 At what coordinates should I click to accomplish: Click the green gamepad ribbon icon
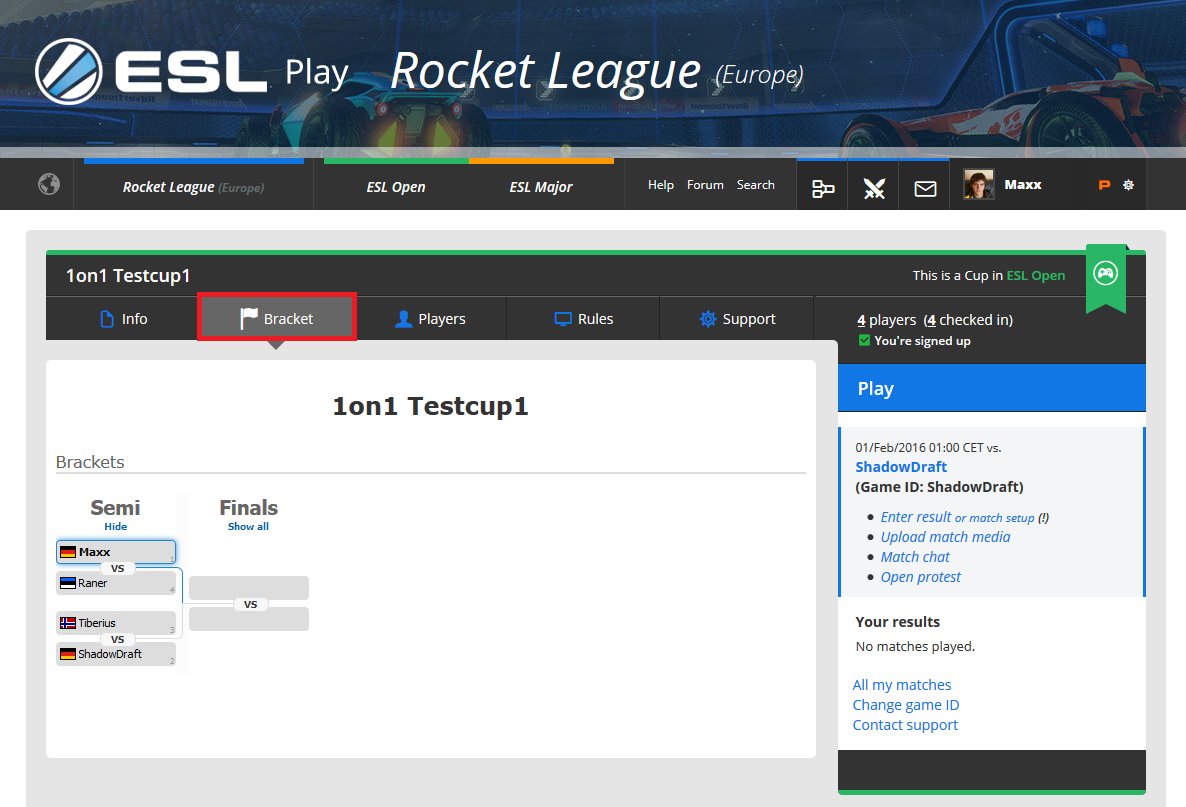[x=1106, y=273]
